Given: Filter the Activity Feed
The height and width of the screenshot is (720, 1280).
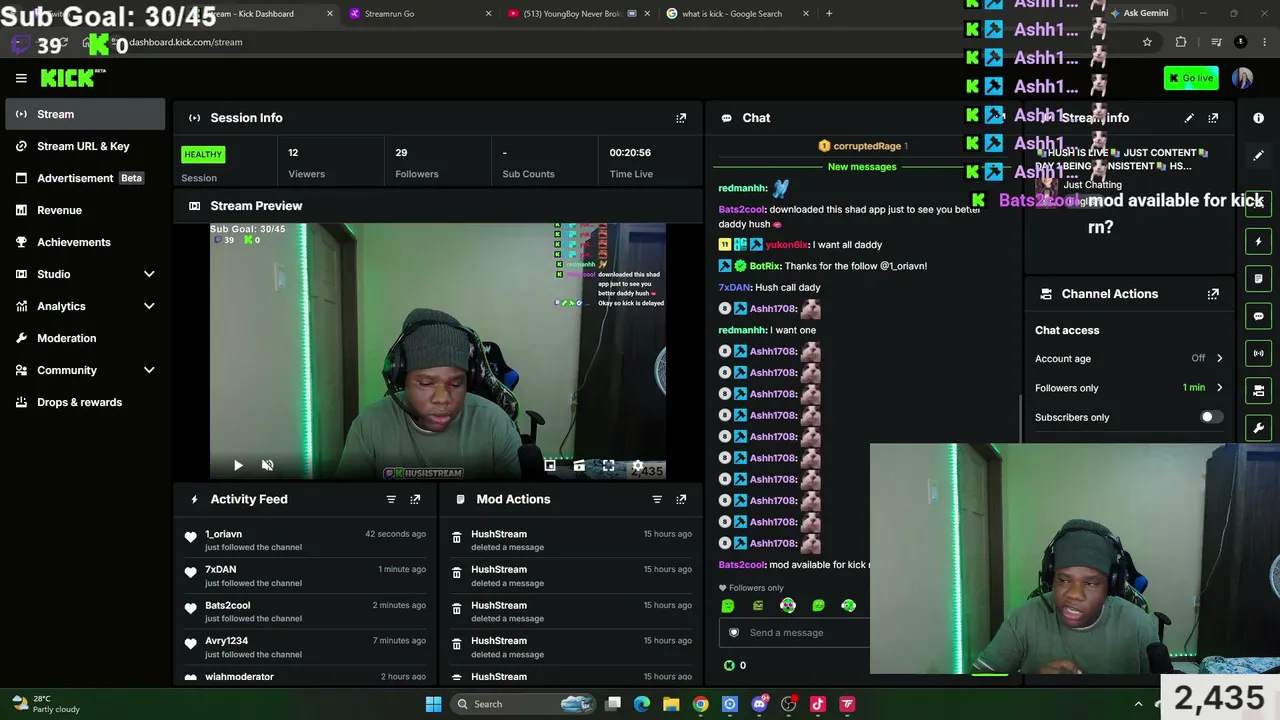Looking at the screenshot, I should click(391, 499).
